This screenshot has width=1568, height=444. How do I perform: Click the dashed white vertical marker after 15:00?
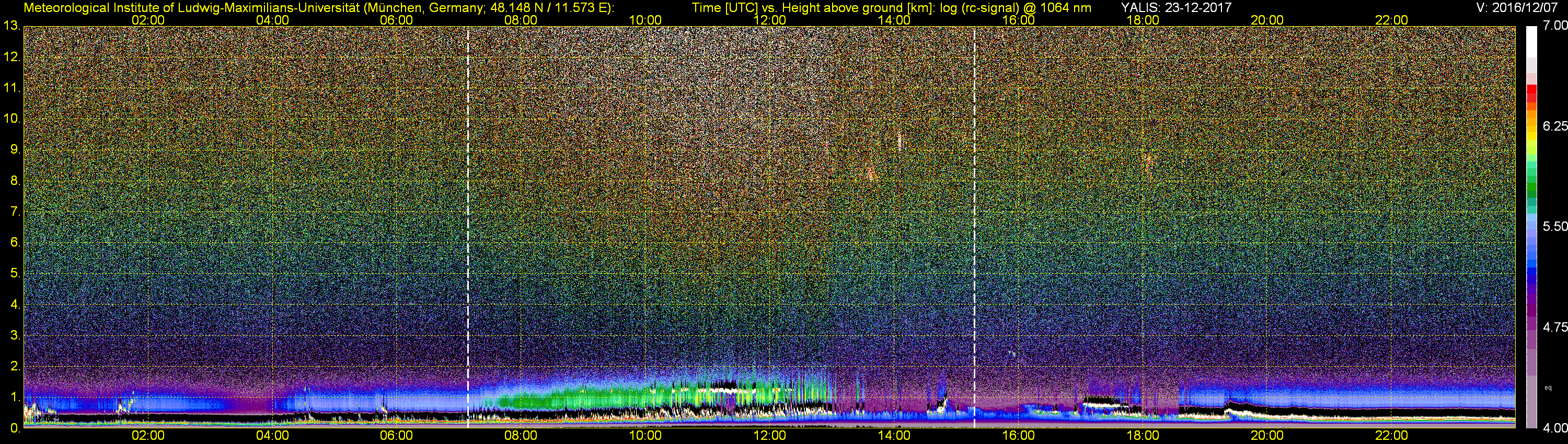coord(975,227)
